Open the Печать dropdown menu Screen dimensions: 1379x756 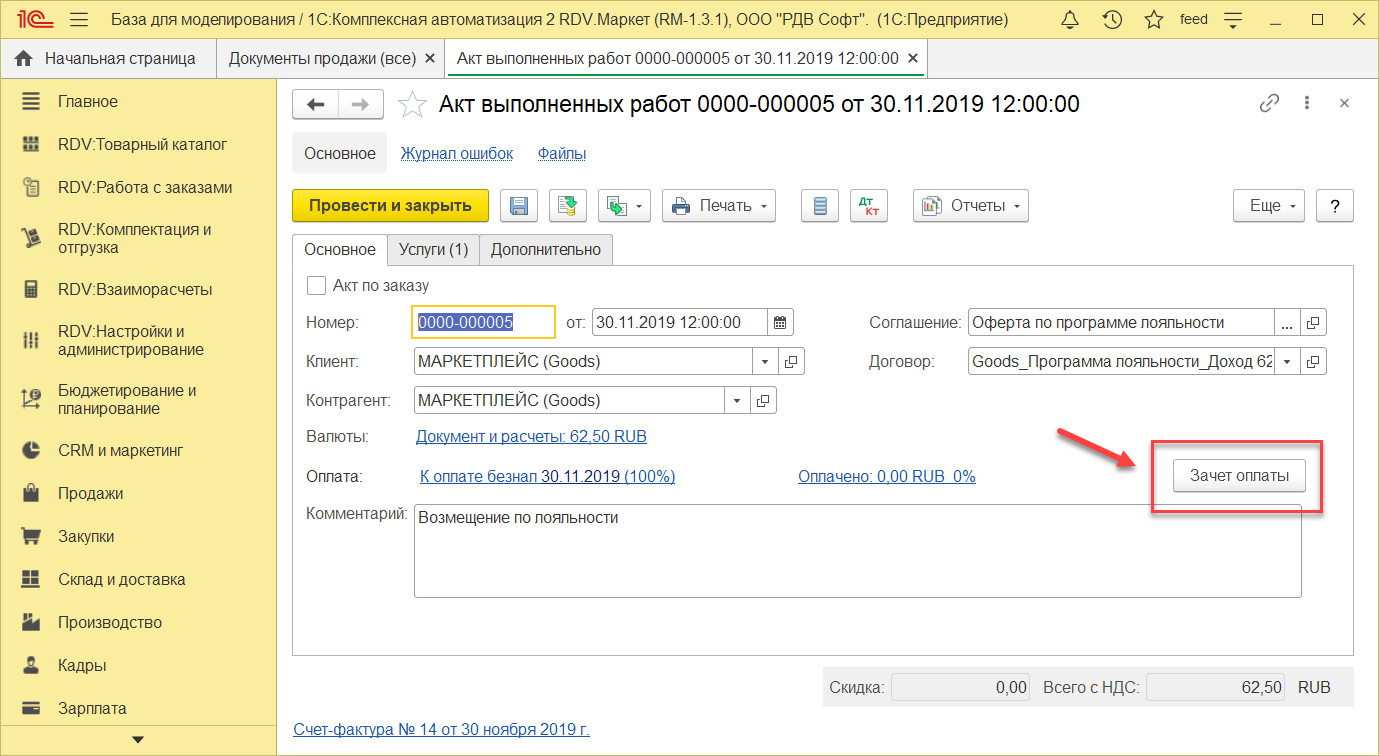point(718,206)
